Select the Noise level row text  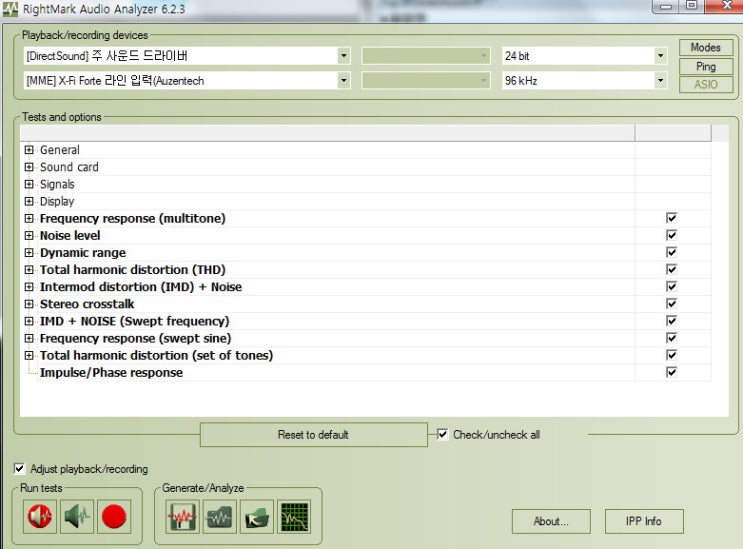pyautogui.click(x=70, y=235)
